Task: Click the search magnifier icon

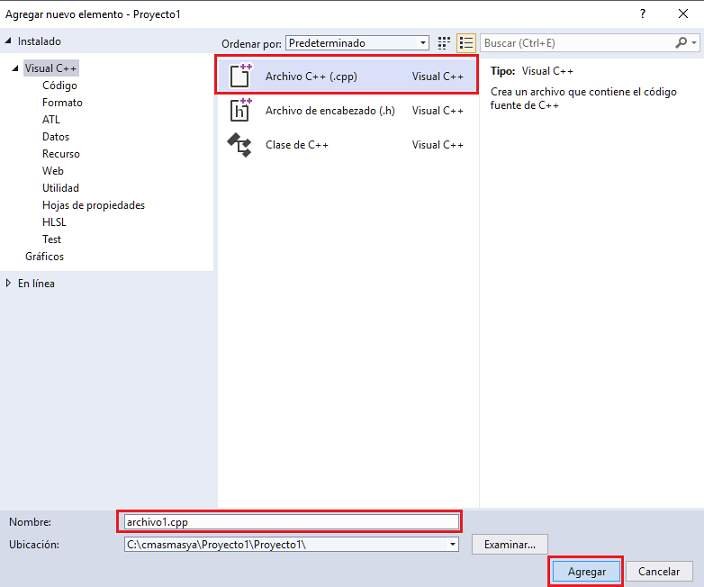Action: coord(682,43)
